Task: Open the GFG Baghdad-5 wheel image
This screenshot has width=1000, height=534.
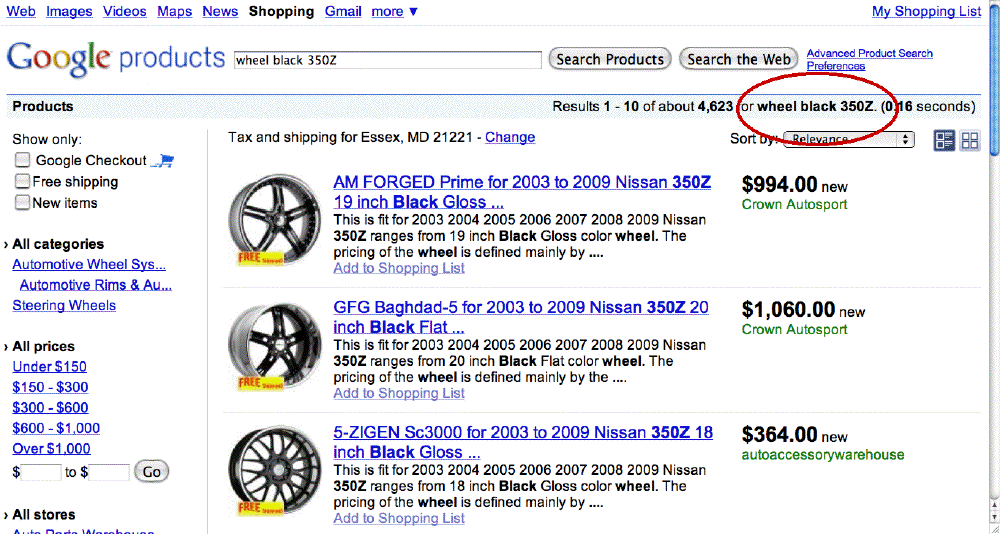Action: 276,346
